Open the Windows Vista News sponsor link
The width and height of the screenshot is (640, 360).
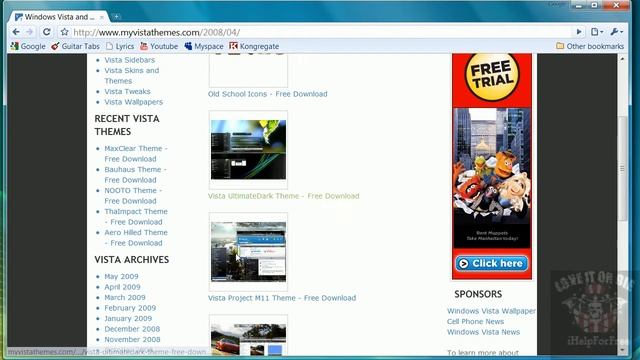(483, 332)
